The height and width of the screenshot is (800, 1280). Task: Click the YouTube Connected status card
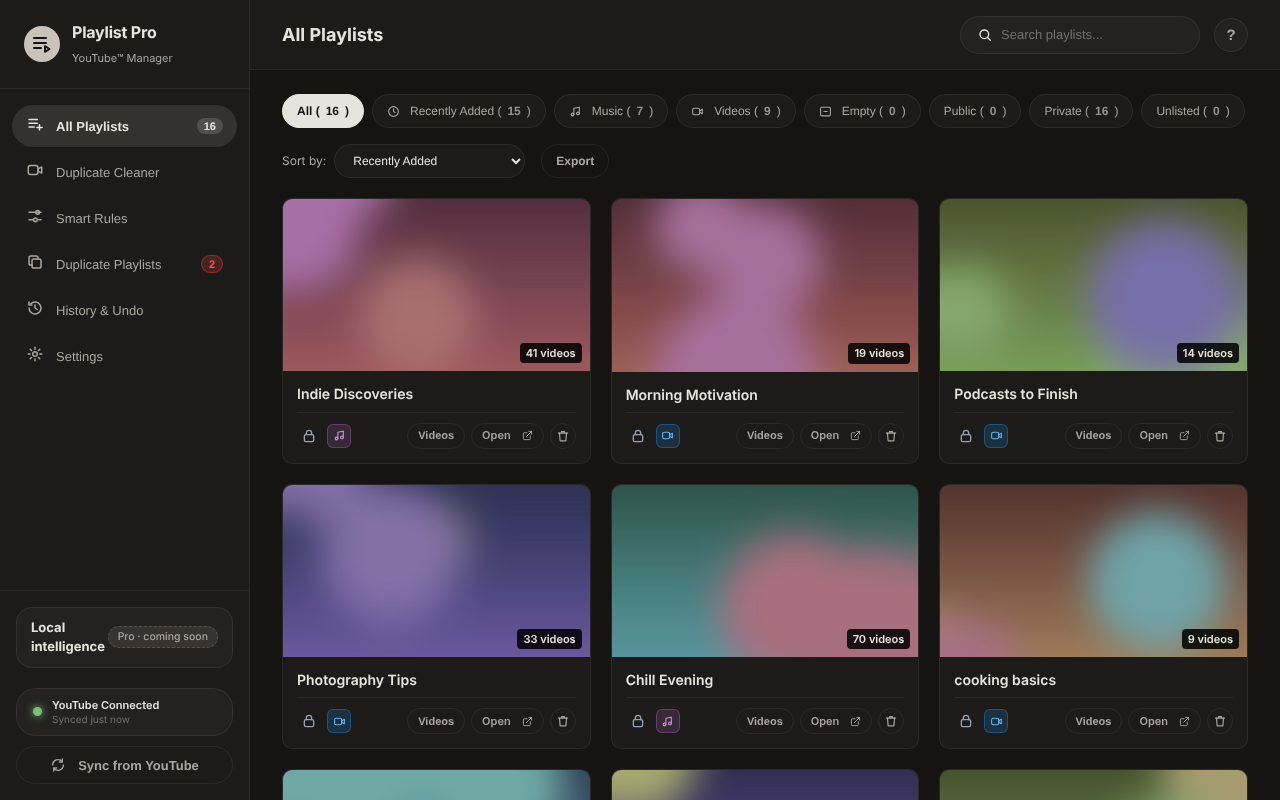click(124, 712)
